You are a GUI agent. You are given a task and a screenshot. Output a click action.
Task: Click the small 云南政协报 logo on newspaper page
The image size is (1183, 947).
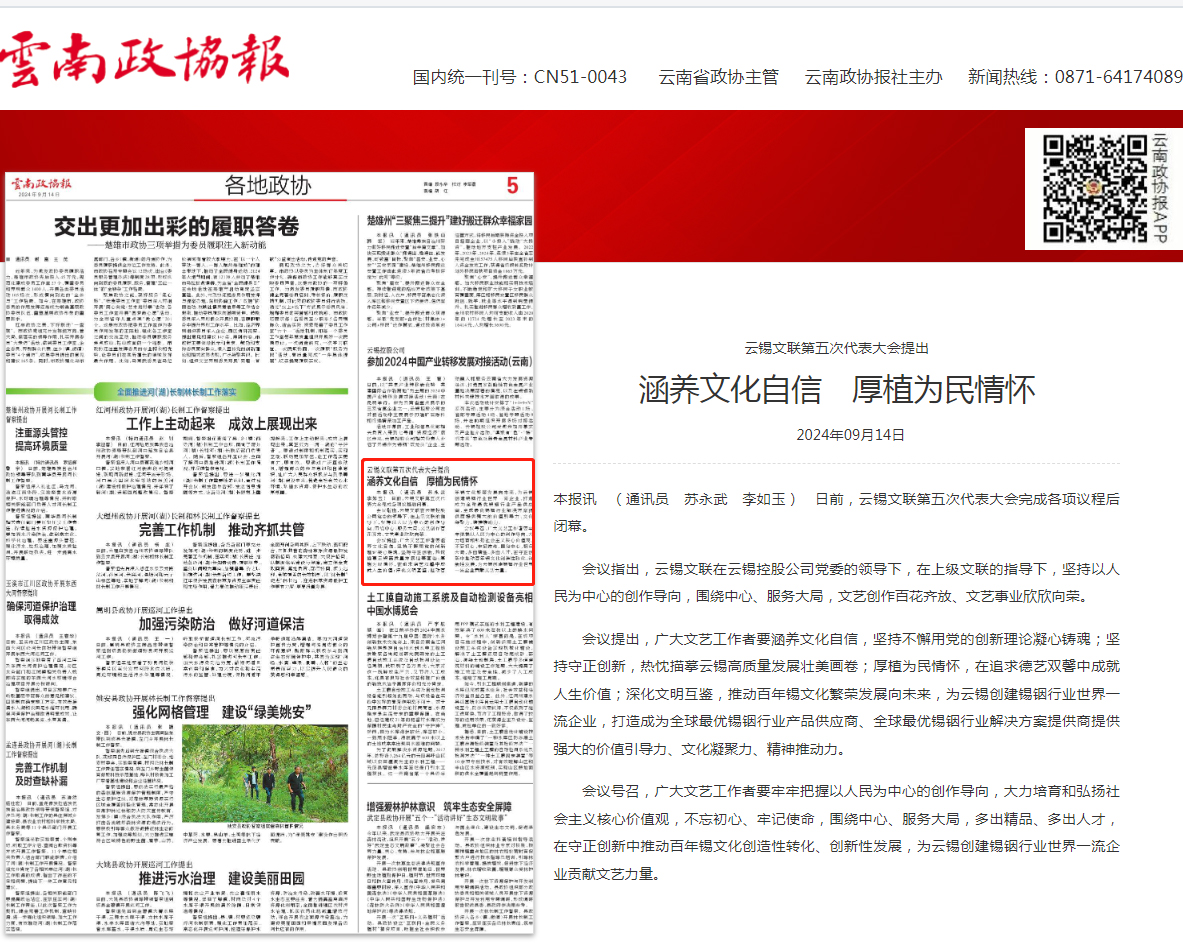(x=40, y=184)
